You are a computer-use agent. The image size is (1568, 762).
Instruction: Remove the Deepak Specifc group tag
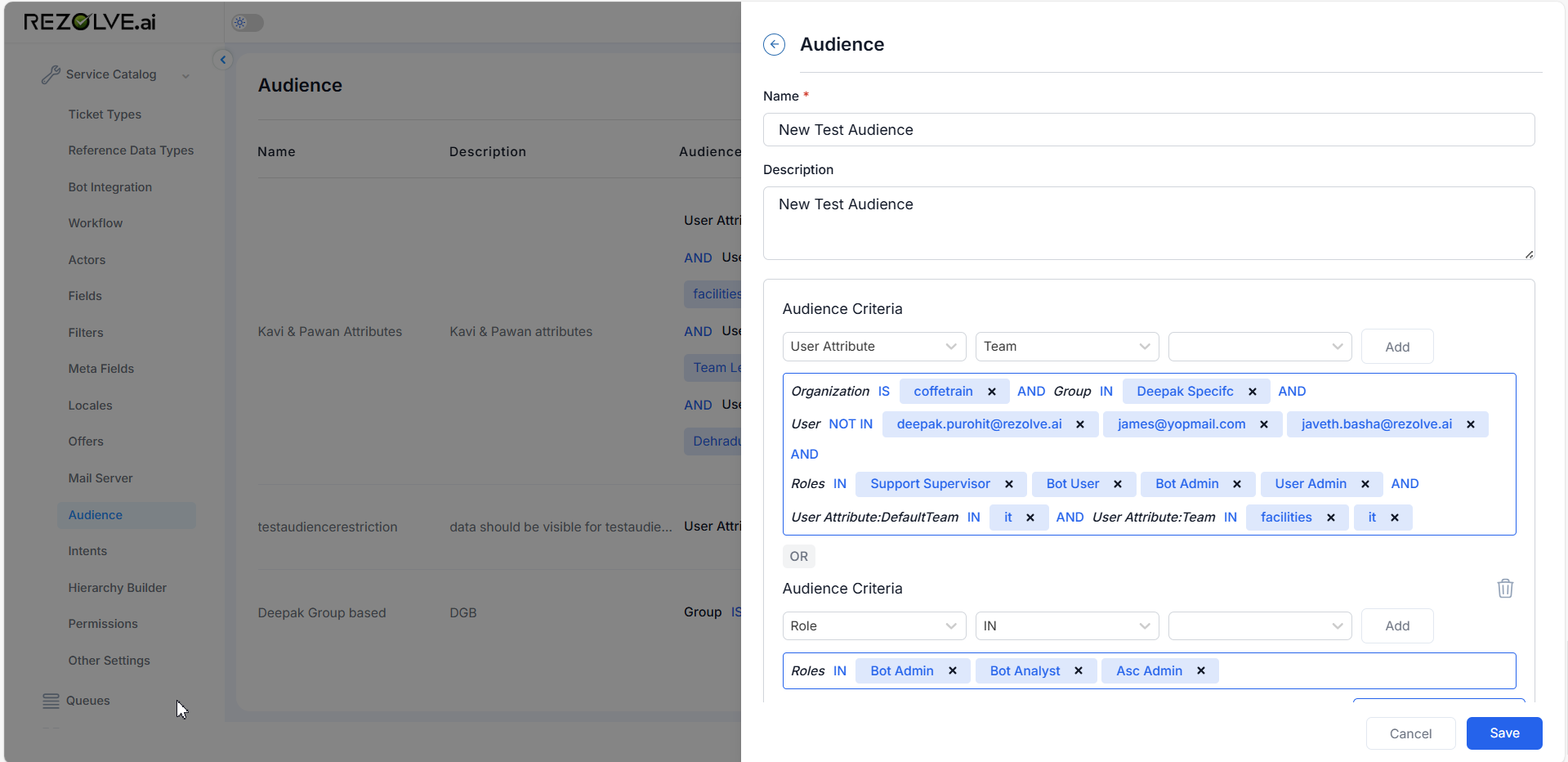1253,392
